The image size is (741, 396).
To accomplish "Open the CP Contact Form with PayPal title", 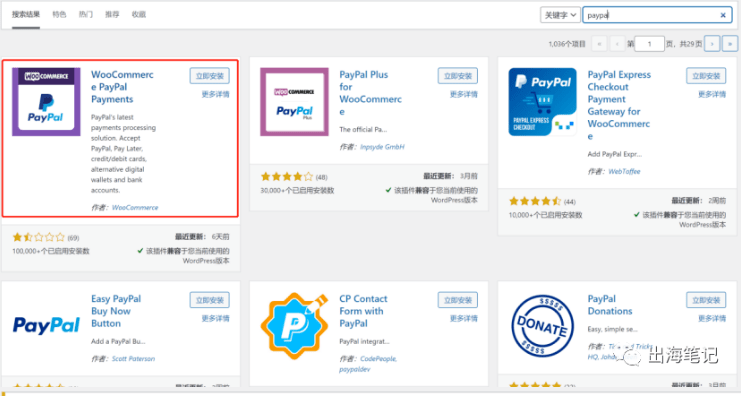I will coord(363,311).
